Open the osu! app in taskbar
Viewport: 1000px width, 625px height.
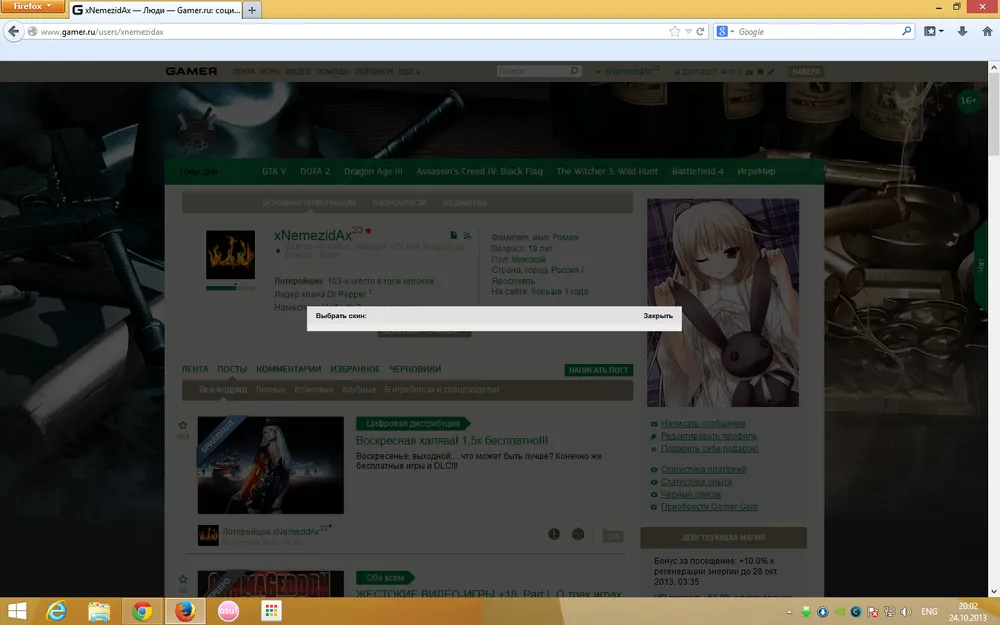(228, 610)
